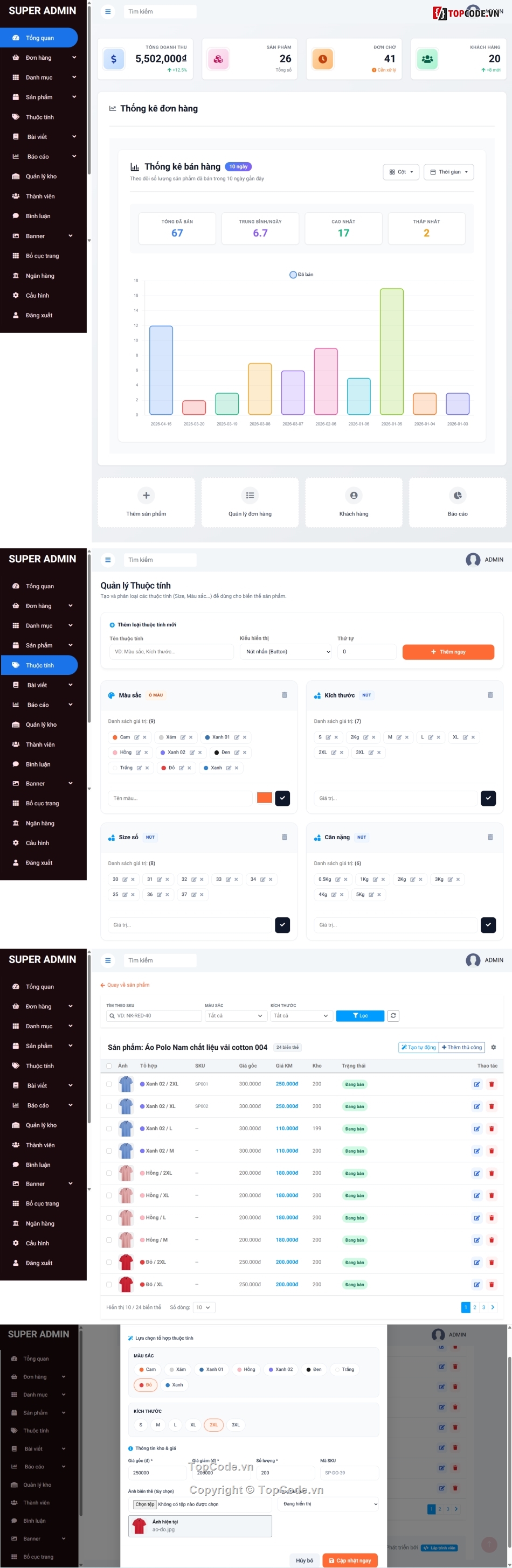
Task: Open Quản lý kho in dashboard screen sidebar
Action: coord(41,177)
